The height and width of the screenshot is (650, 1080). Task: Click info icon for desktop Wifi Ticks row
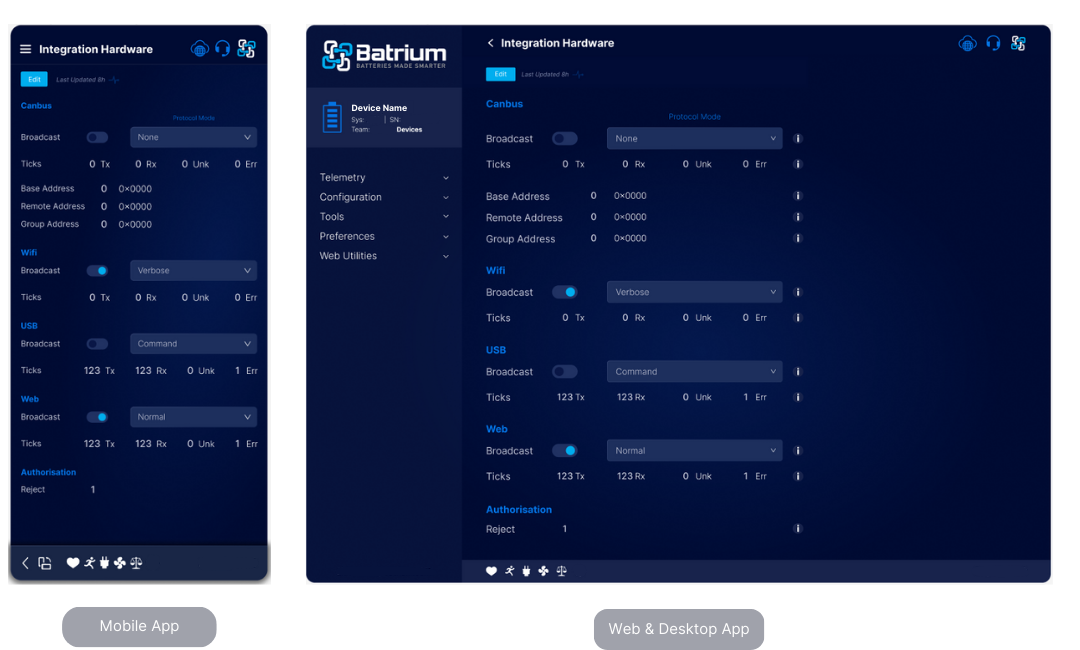pos(798,317)
